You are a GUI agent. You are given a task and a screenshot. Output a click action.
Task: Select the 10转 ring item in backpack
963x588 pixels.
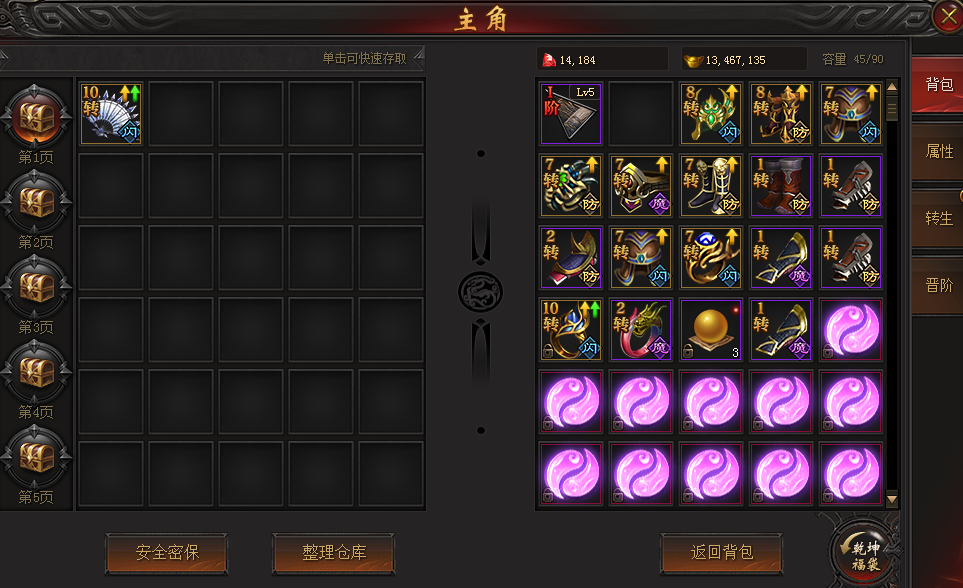coord(571,329)
